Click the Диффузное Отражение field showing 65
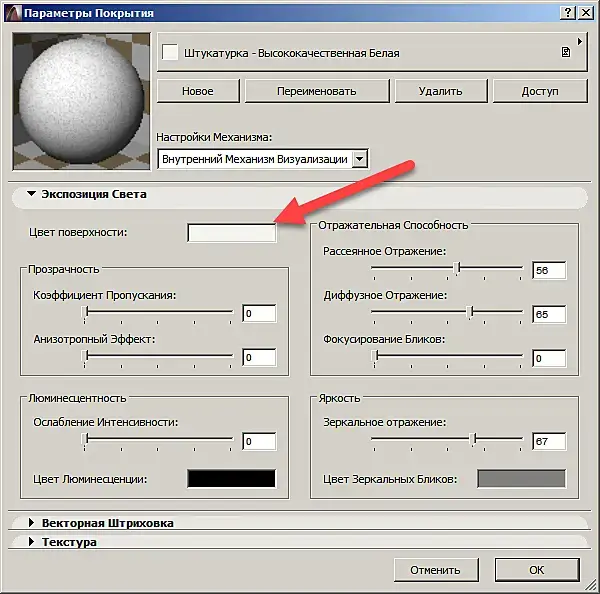 click(x=549, y=314)
